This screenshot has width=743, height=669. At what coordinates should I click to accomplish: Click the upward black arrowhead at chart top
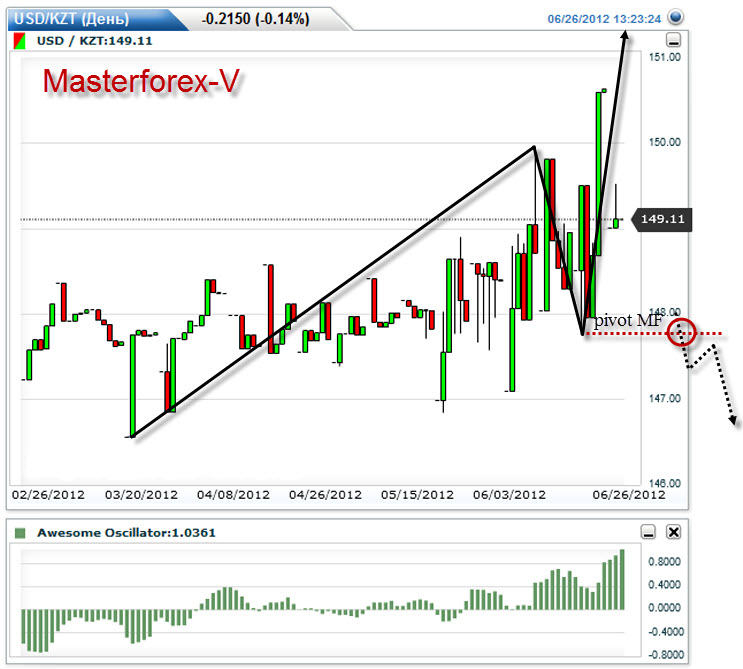tap(625, 37)
